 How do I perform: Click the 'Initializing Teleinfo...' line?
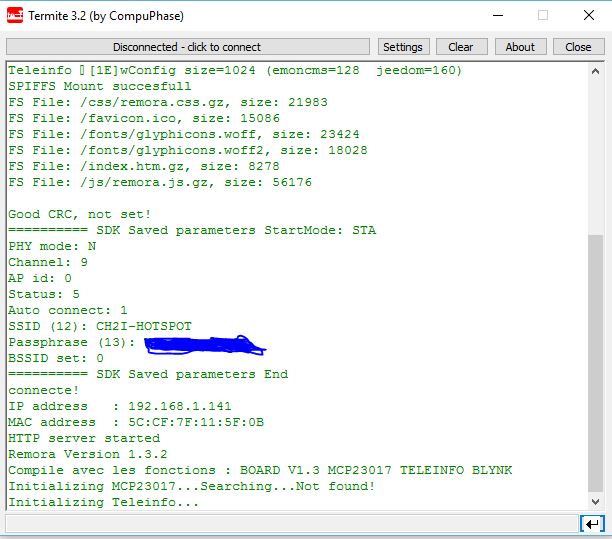point(104,502)
